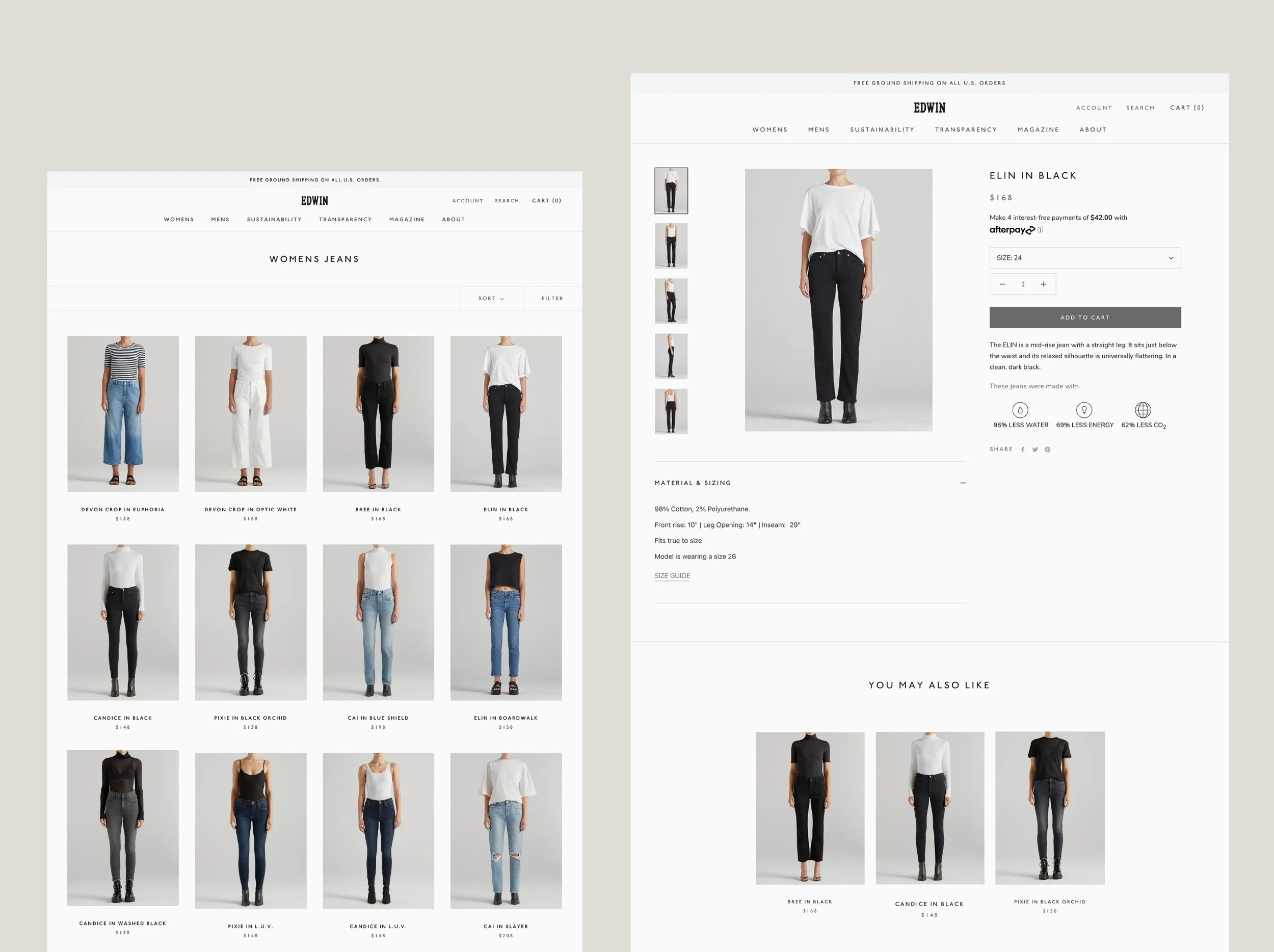Click the water drop icon above 96% Less Water

[1020, 410]
